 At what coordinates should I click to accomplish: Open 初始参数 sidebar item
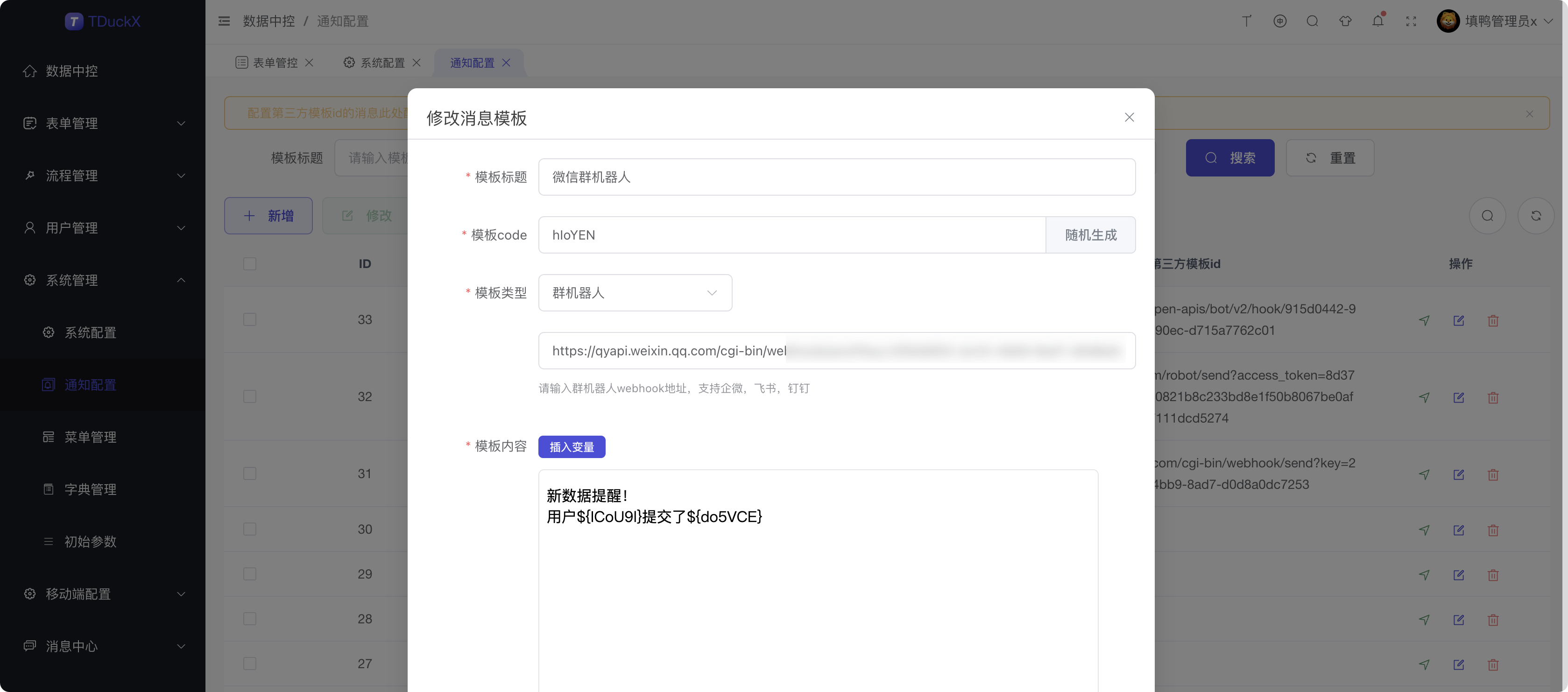pos(102,542)
